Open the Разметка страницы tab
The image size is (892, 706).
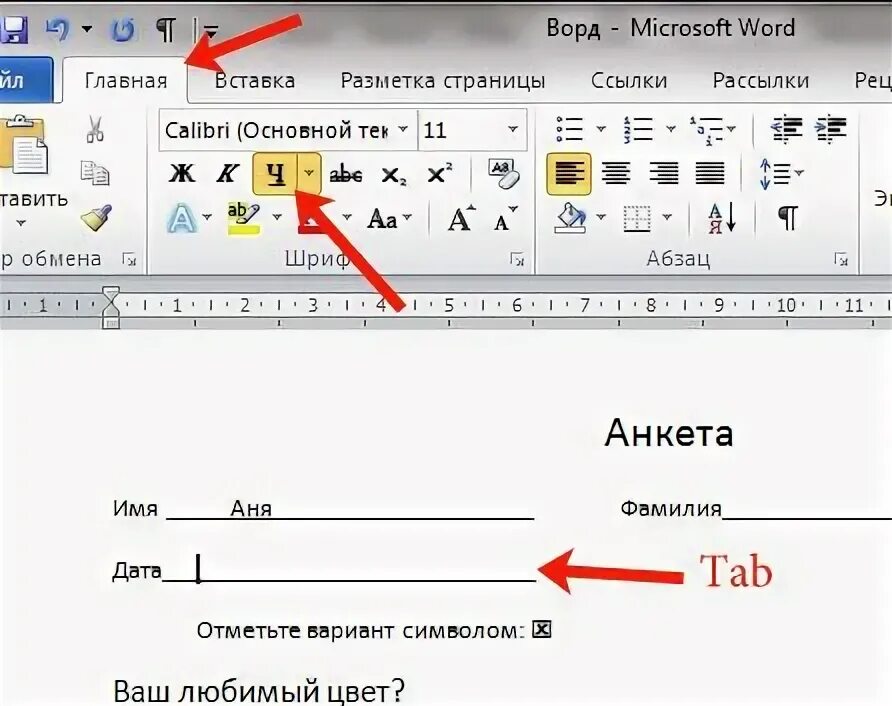point(443,81)
